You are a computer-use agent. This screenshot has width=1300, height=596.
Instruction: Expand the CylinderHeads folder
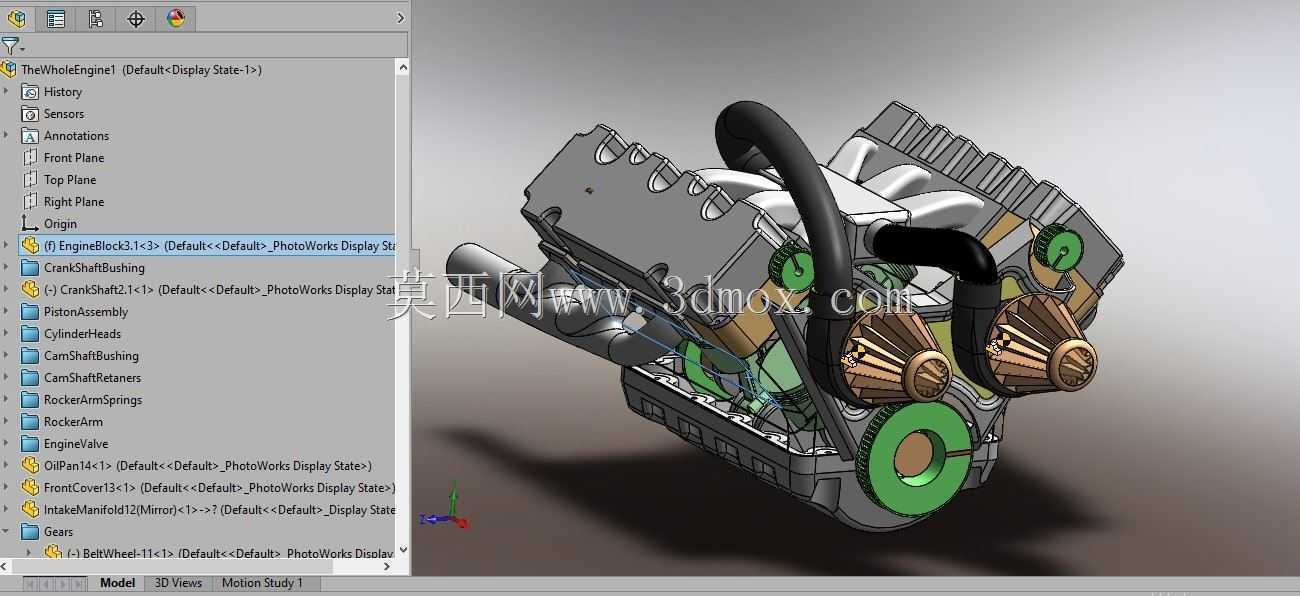(6, 334)
